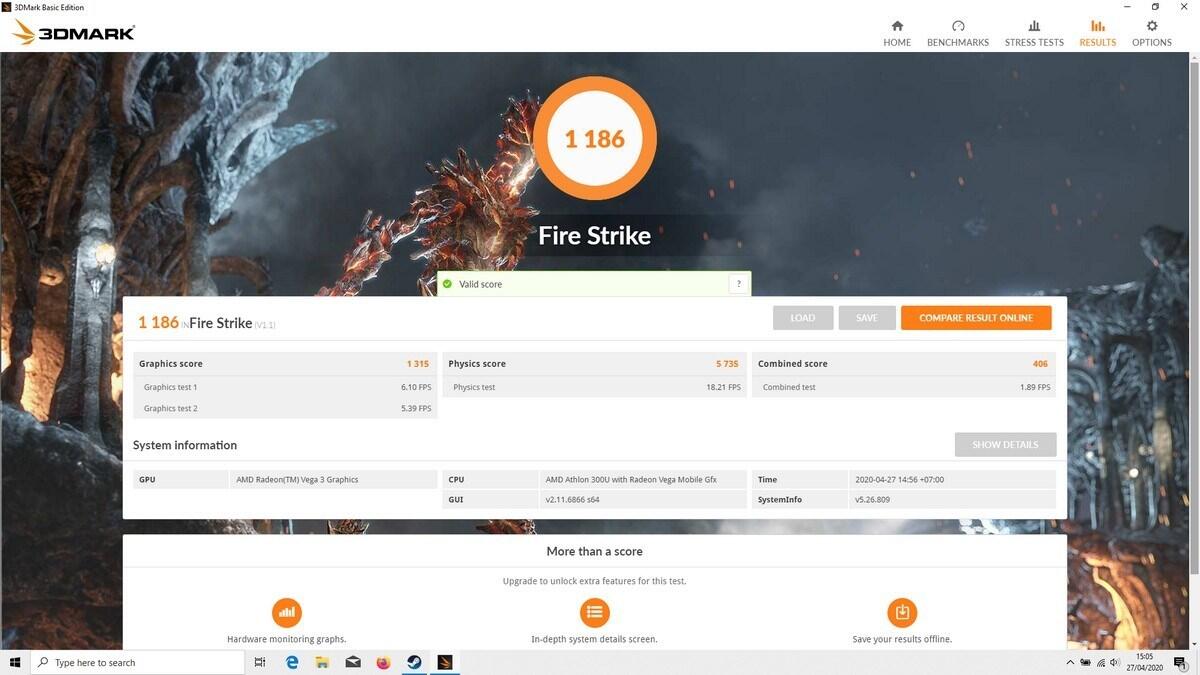Click the 3DMark logo
Screen dimensions: 1200x675
pos(73,33)
